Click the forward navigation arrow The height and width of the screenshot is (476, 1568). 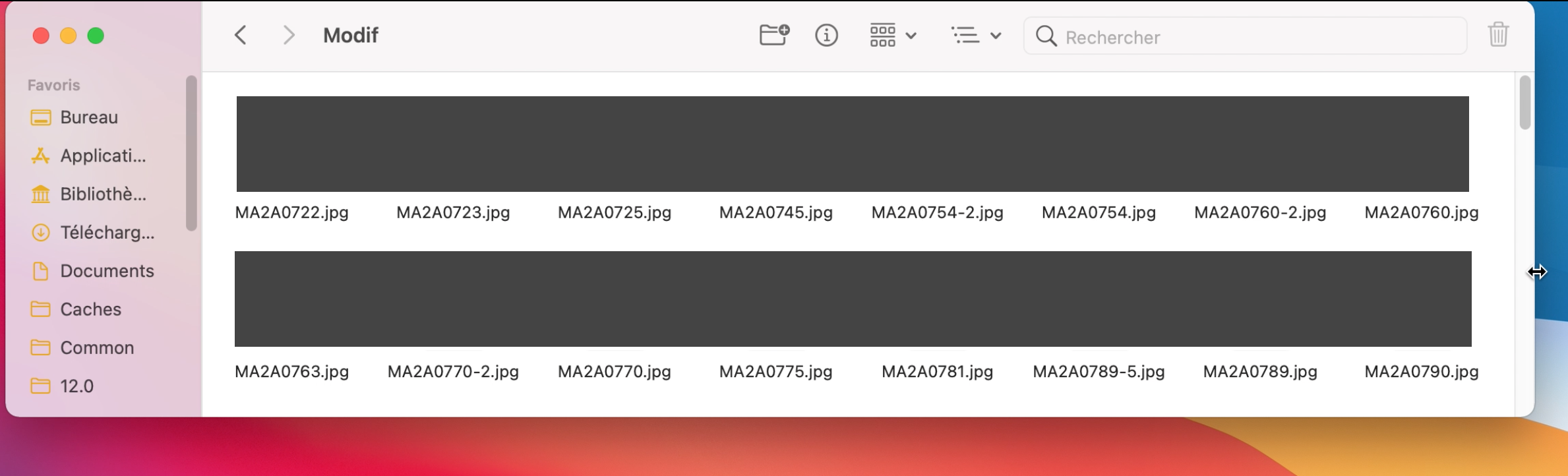coord(288,35)
